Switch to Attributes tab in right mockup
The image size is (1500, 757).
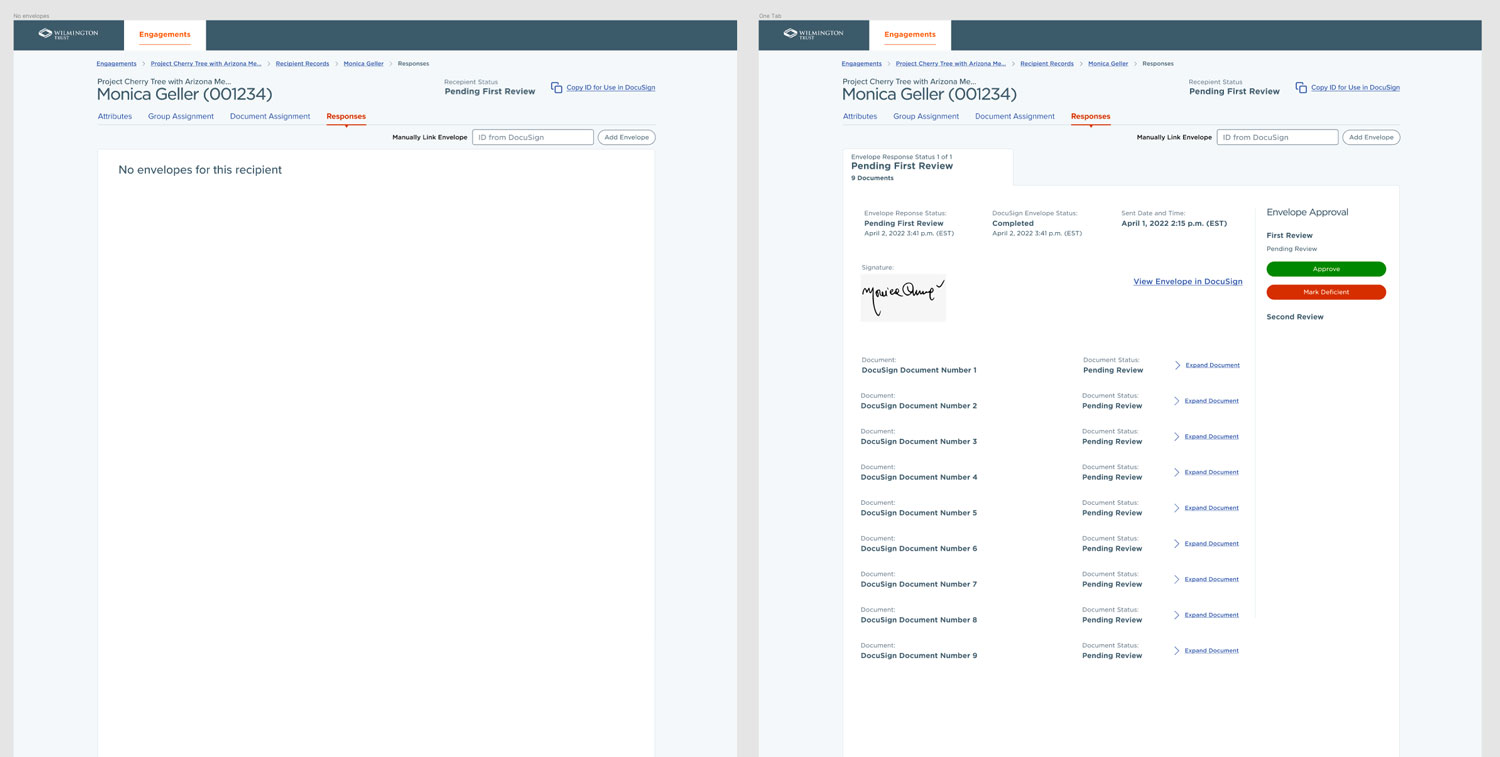click(860, 116)
